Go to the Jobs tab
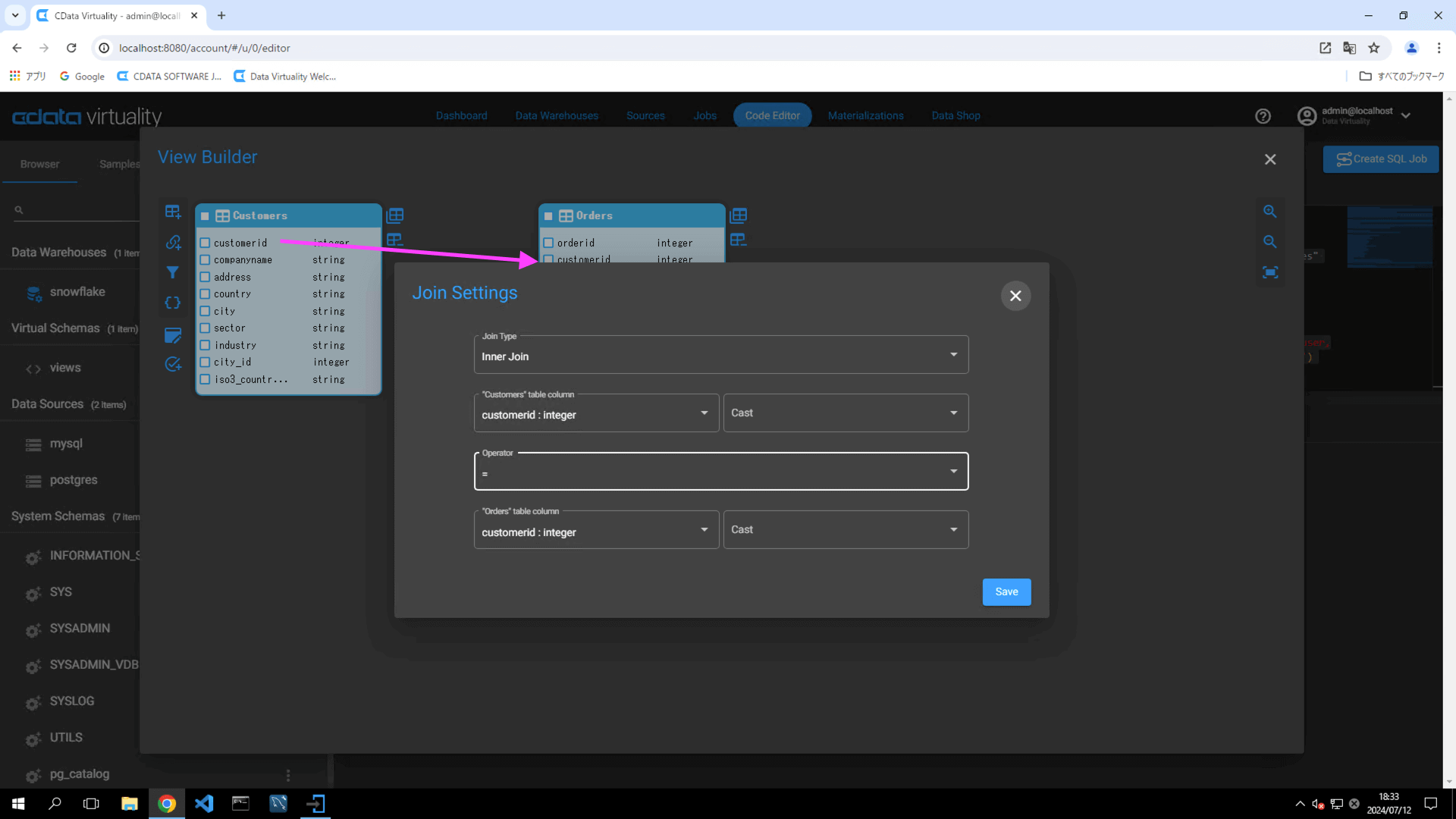Screen dimensions: 1456x819 (x=704, y=116)
